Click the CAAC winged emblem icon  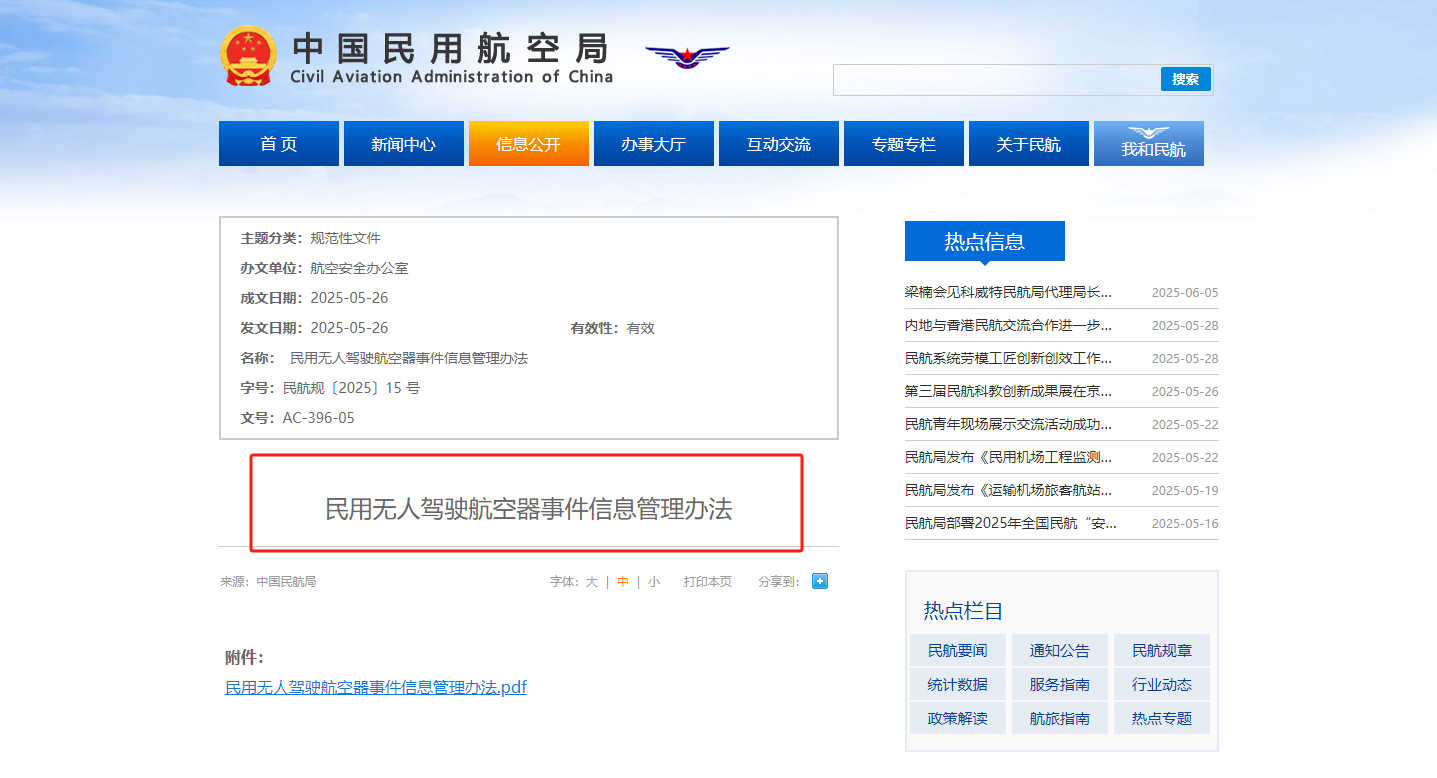[687, 57]
